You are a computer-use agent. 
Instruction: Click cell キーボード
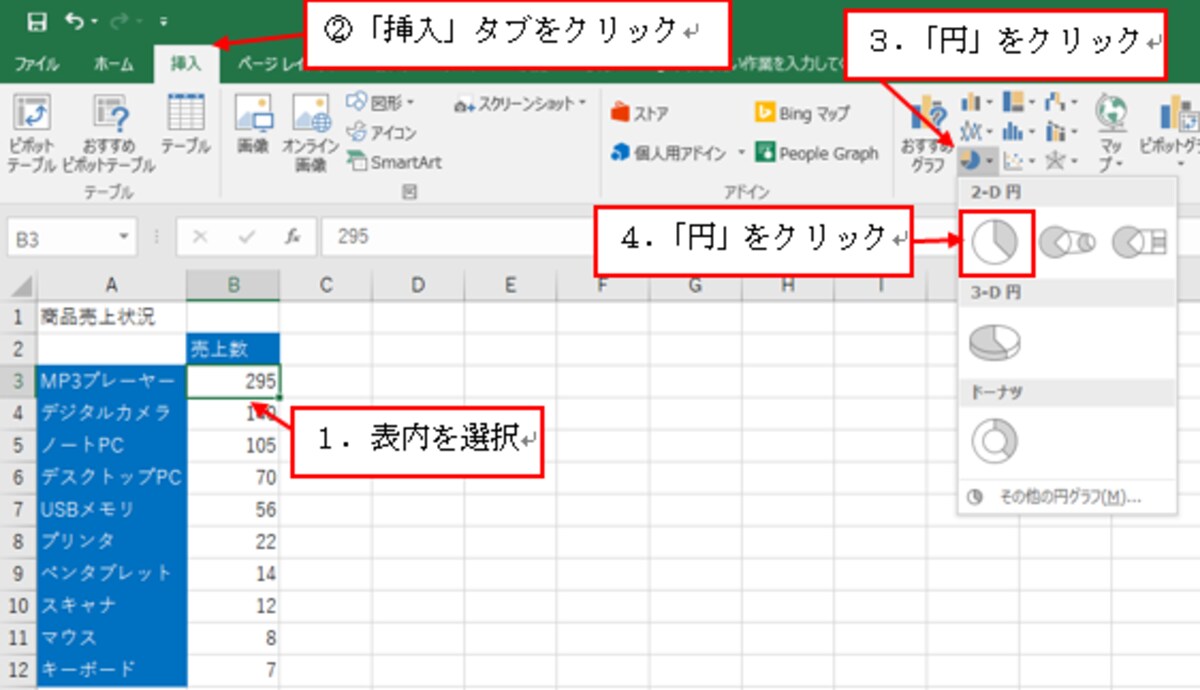(111, 669)
